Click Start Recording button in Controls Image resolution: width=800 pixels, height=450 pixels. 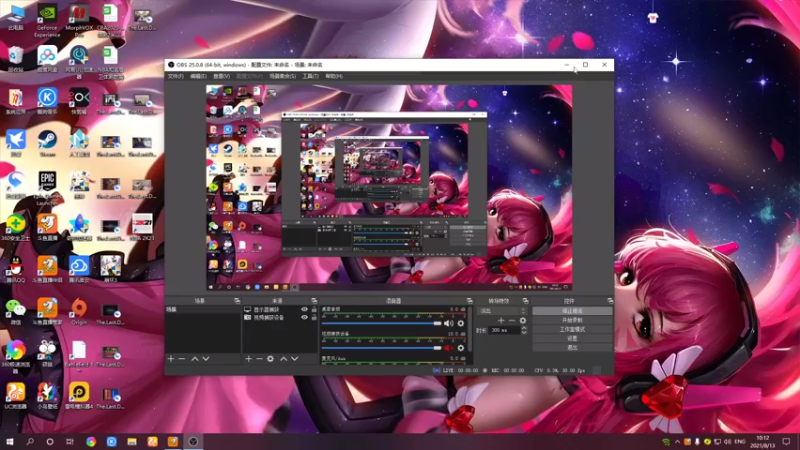pyautogui.click(x=572, y=320)
